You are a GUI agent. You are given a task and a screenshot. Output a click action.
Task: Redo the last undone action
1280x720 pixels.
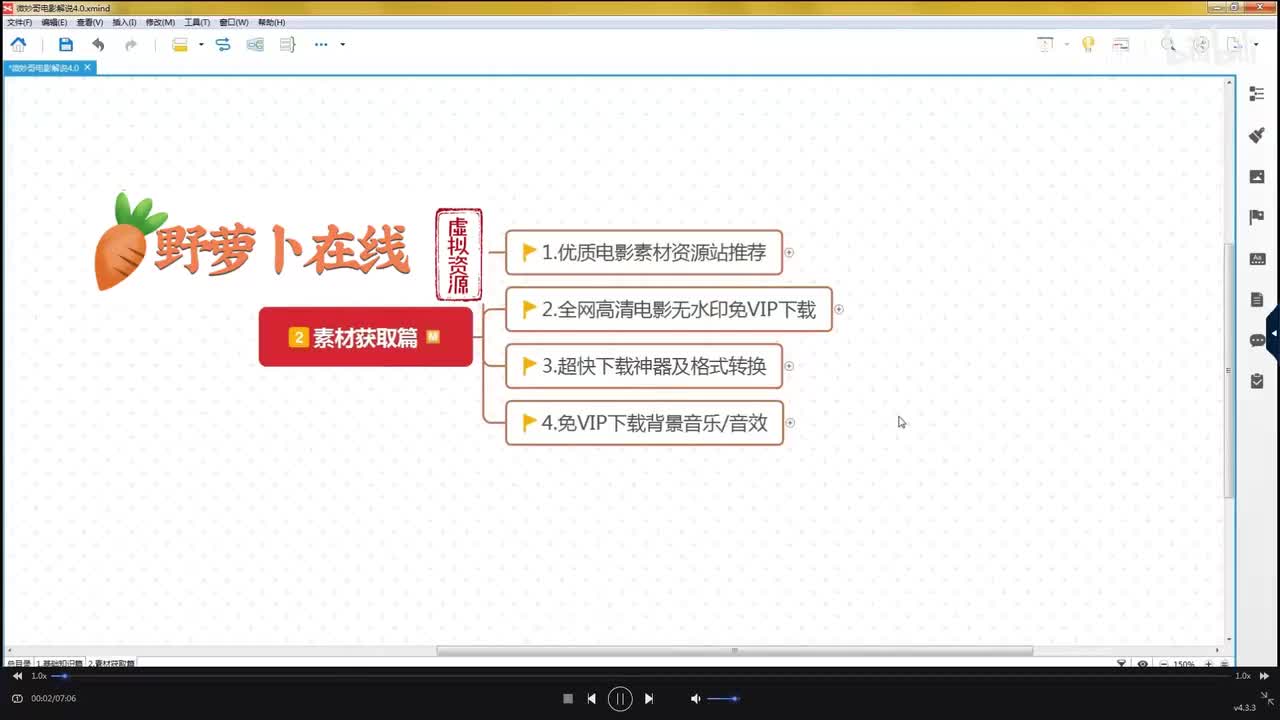[x=130, y=44]
